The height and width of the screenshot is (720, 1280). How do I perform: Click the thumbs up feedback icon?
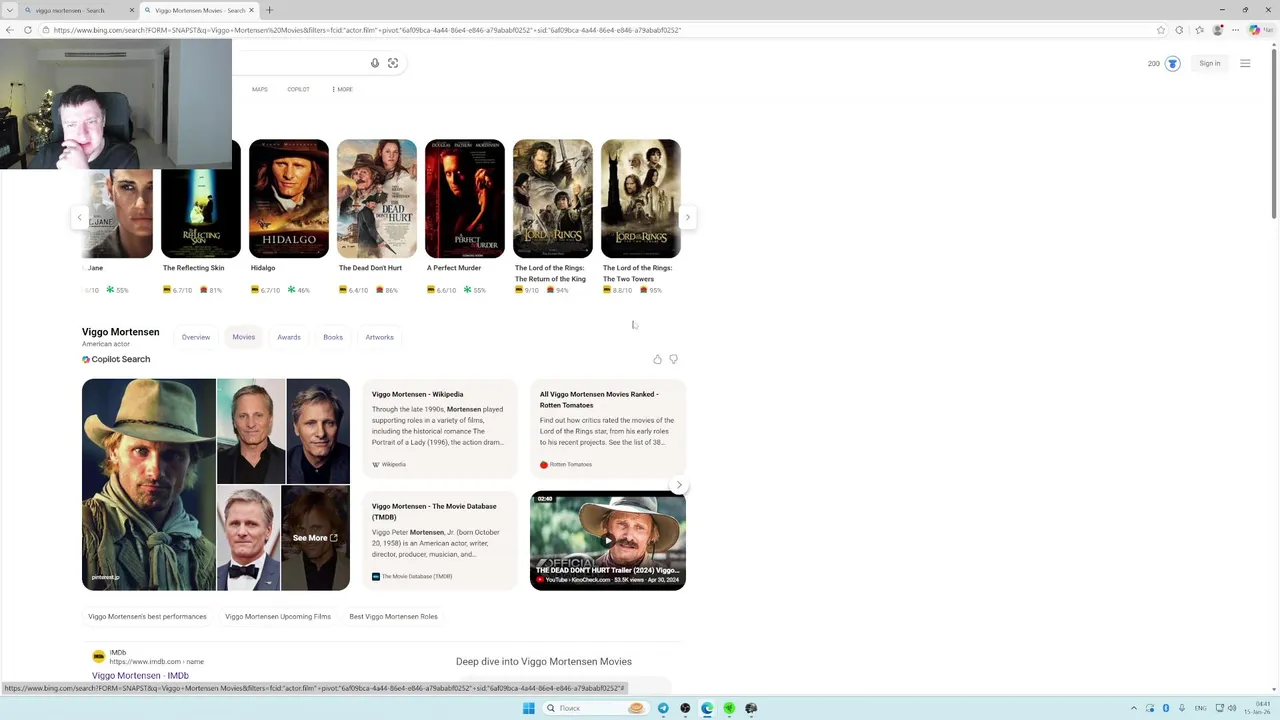tap(657, 359)
